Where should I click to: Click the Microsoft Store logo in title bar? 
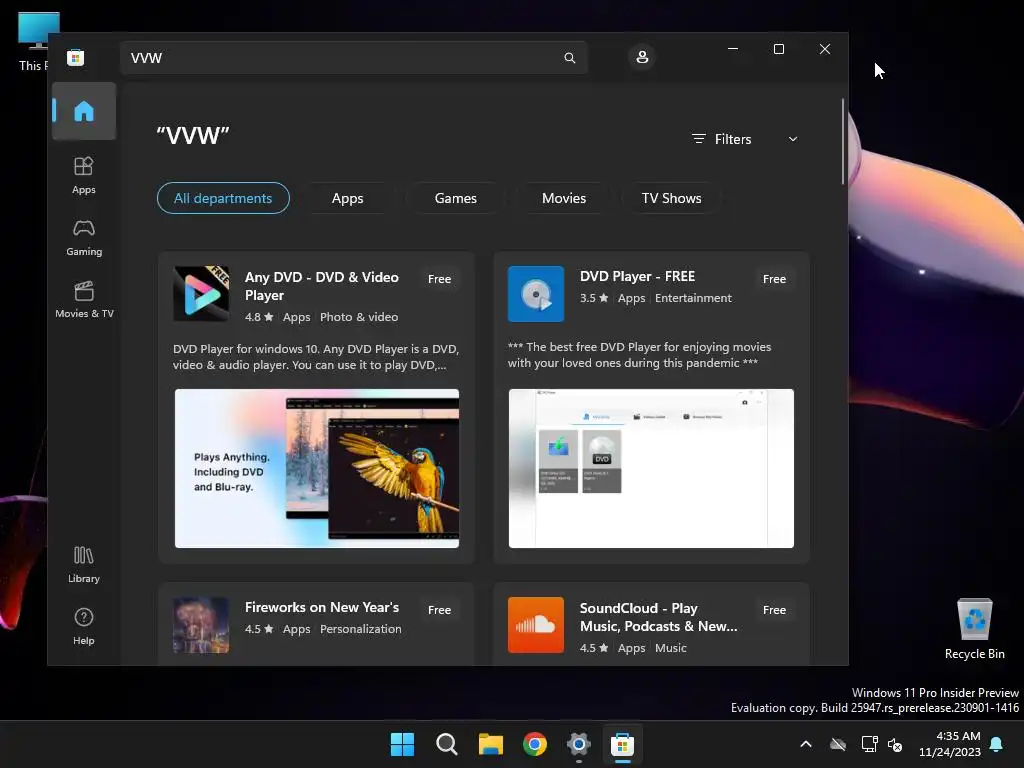pyautogui.click(x=76, y=57)
